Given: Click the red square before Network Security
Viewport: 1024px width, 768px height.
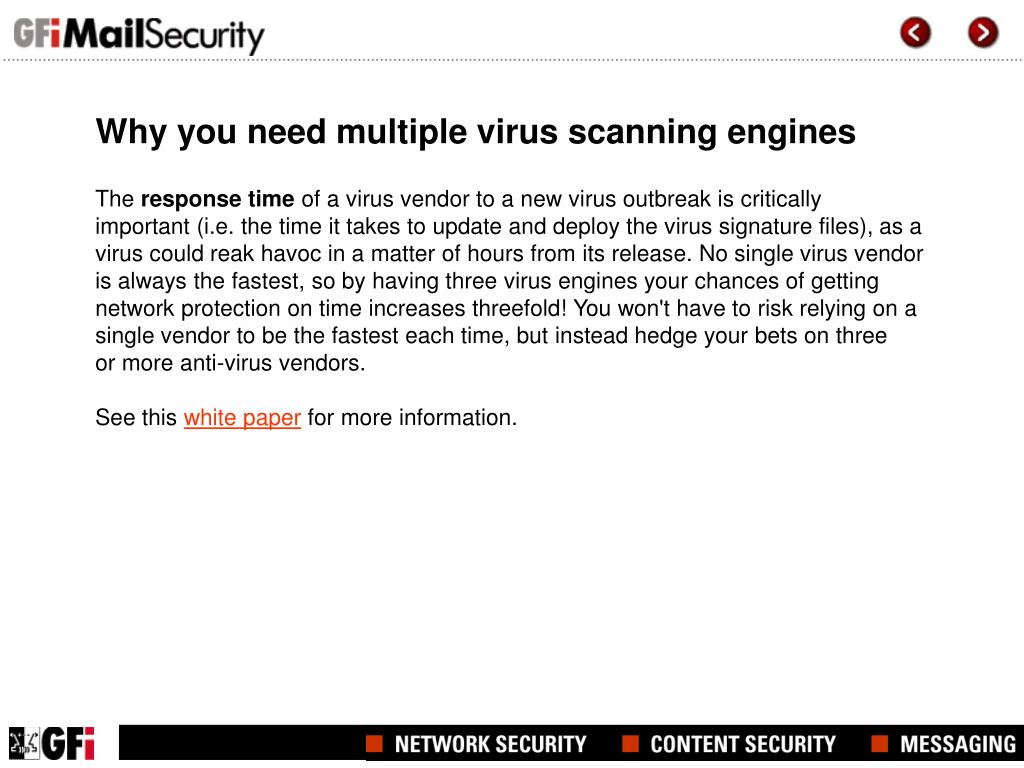Looking at the screenshot, I should [374, 743].
